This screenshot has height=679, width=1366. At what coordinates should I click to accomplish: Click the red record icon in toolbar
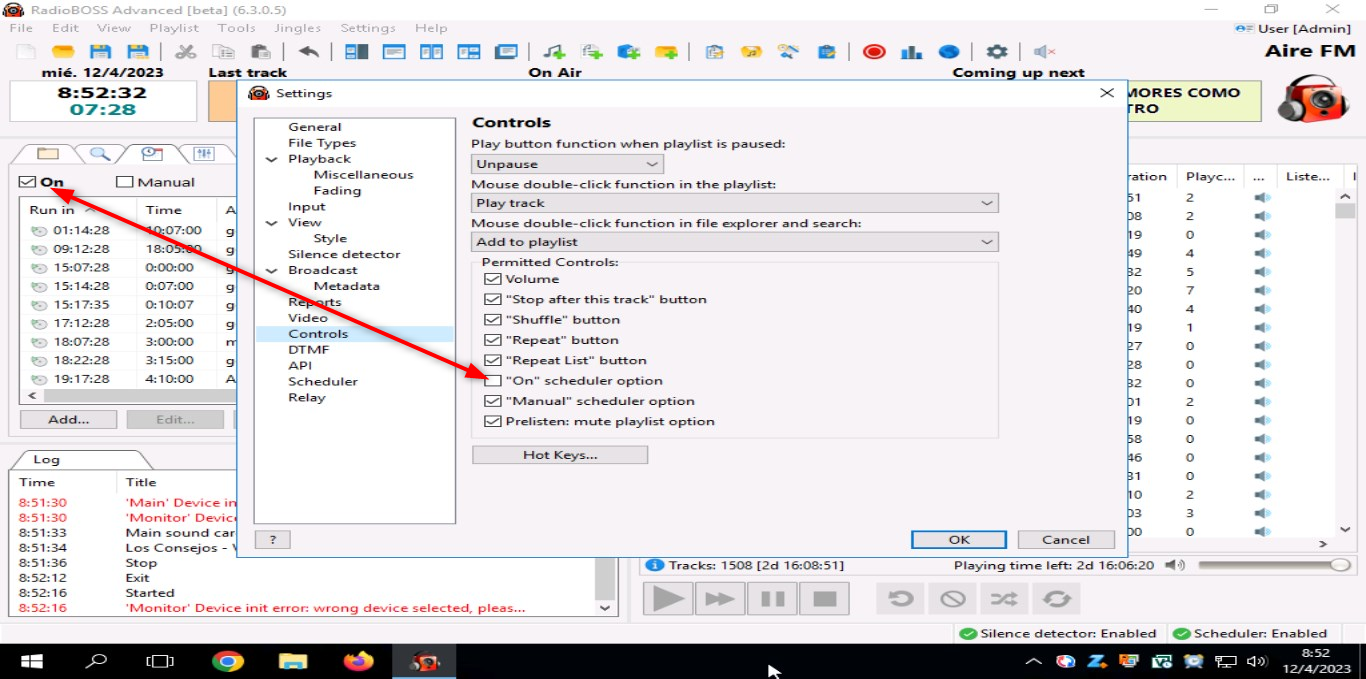(x=874, y=52)
